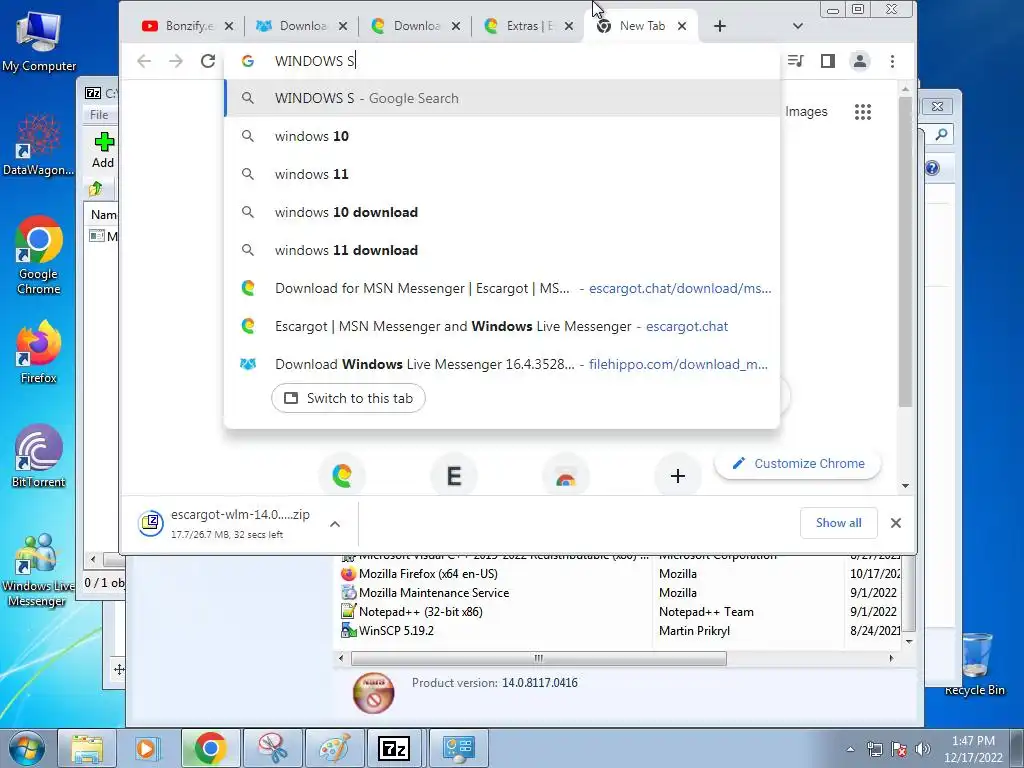This screenshot has width=1024, height=768.
Task: Reload the page in Chrome
Action: tap(208, 61)
